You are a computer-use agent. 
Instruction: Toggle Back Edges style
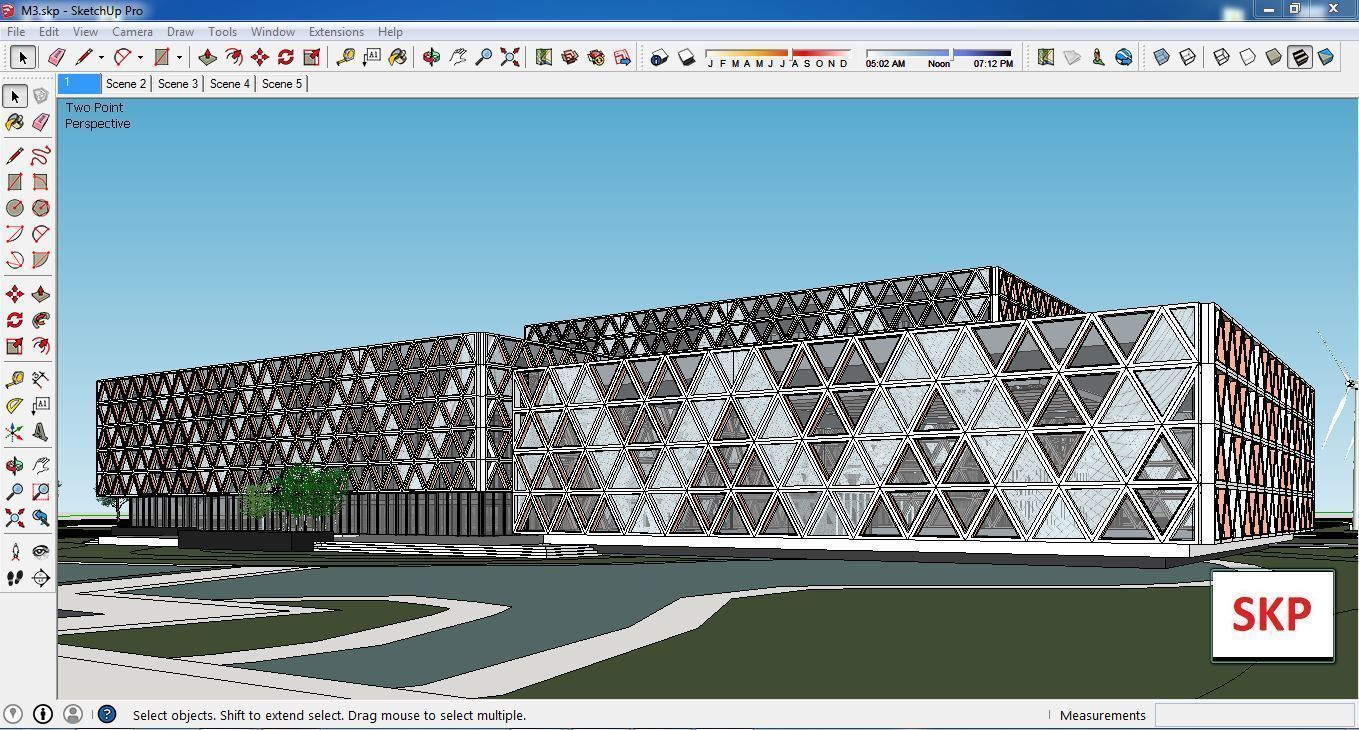(x=1187, y=57)
